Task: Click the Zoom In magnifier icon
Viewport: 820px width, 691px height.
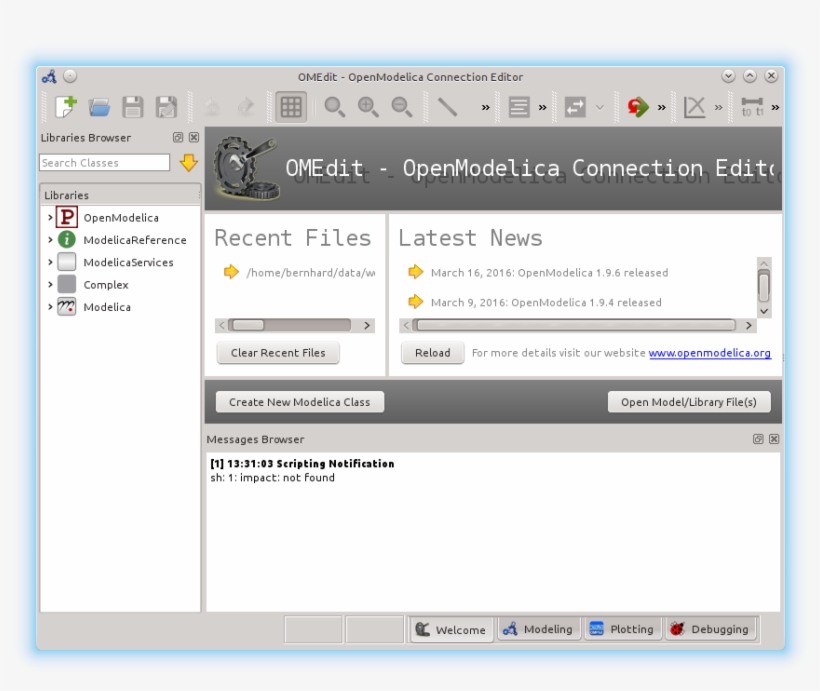Action: click(x=368, y=107)
